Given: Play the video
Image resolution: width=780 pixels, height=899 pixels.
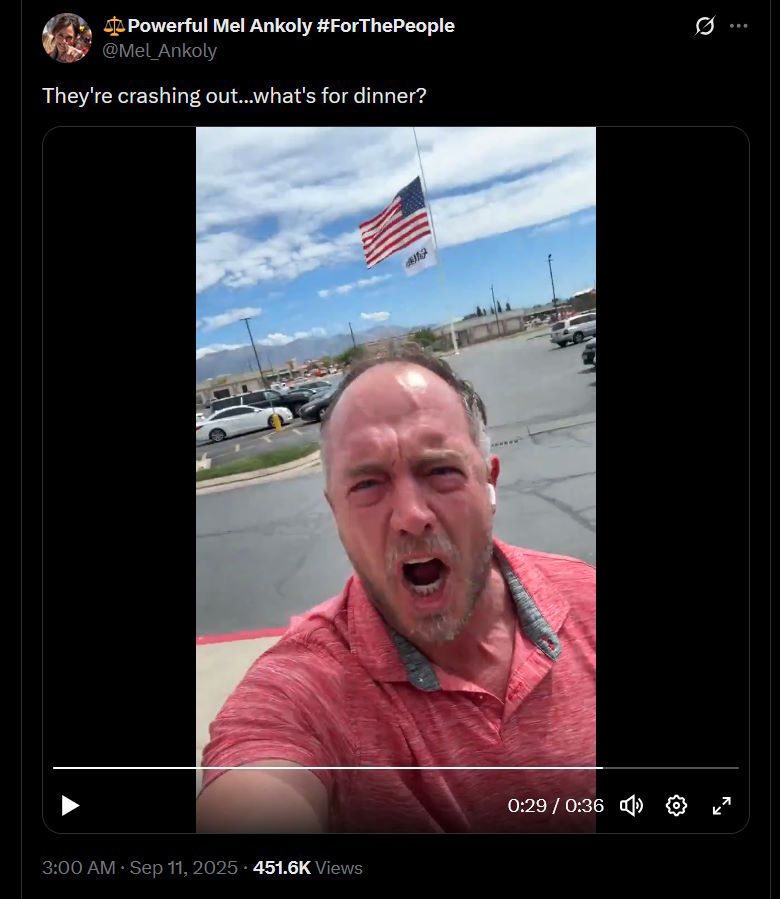Looking at the screenshot, I should [x=70, y=806].
